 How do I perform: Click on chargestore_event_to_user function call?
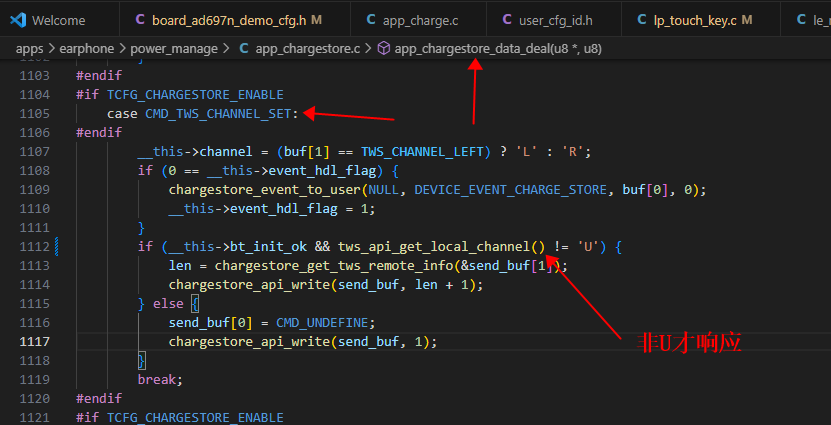click(x=265, y=190)
